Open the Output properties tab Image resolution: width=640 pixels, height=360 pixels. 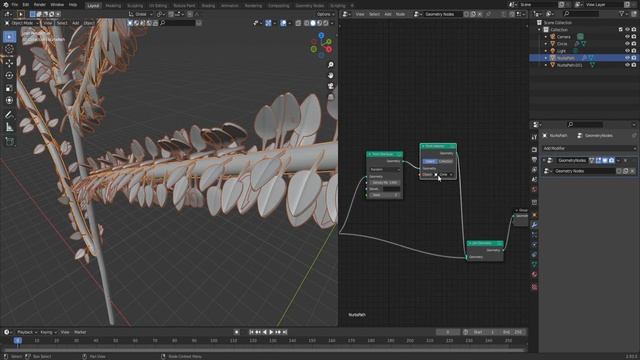click(x=534, y=160)
